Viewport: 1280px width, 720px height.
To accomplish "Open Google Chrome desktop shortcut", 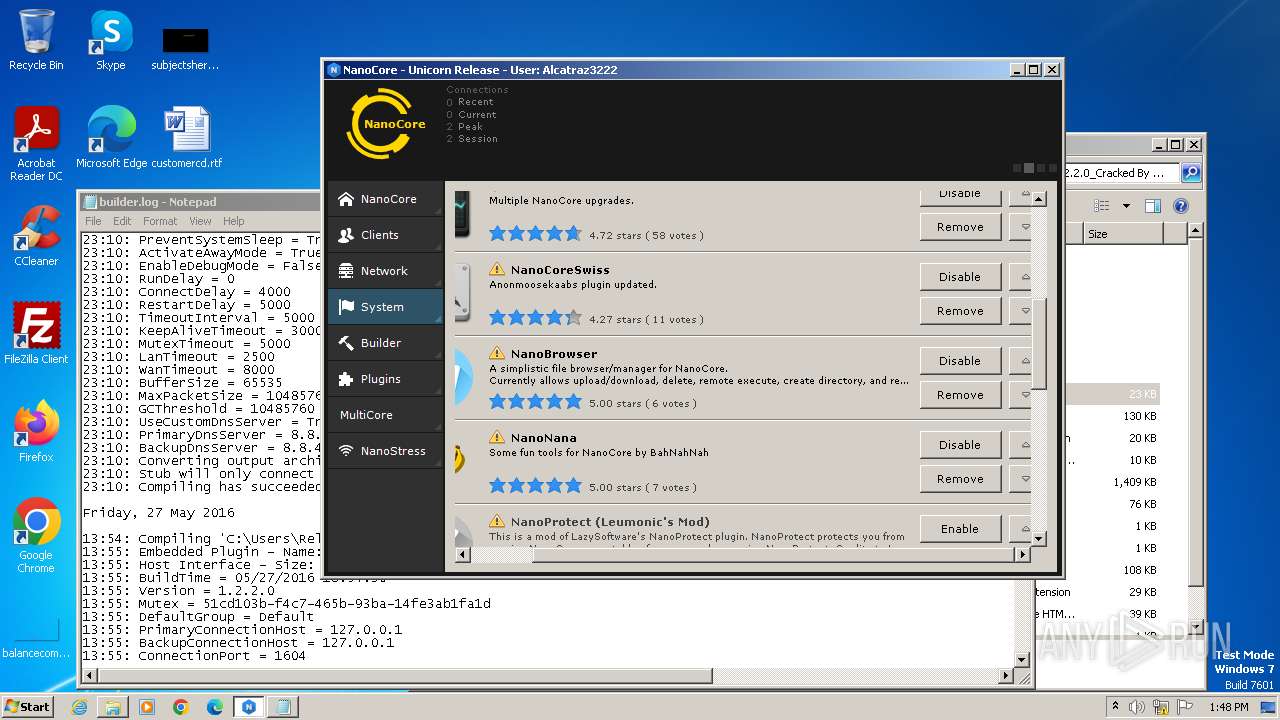I will pos(36,536).
